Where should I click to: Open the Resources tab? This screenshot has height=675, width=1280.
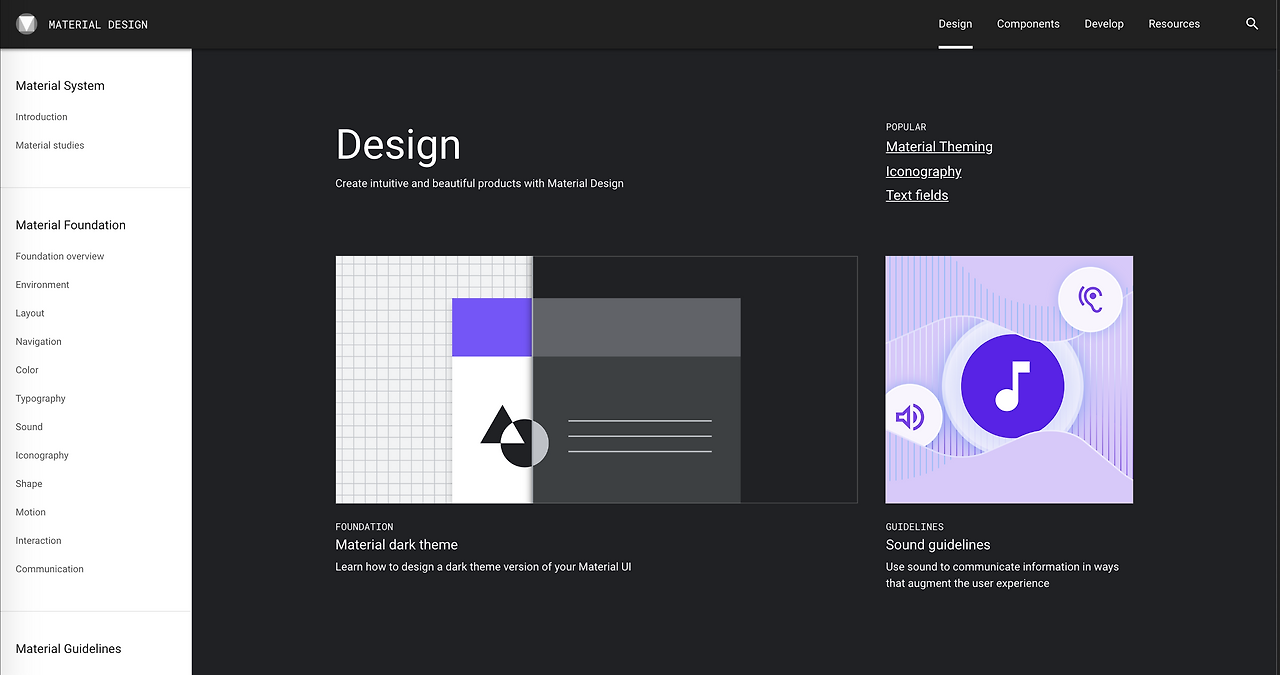click(x=1174, y=24)
